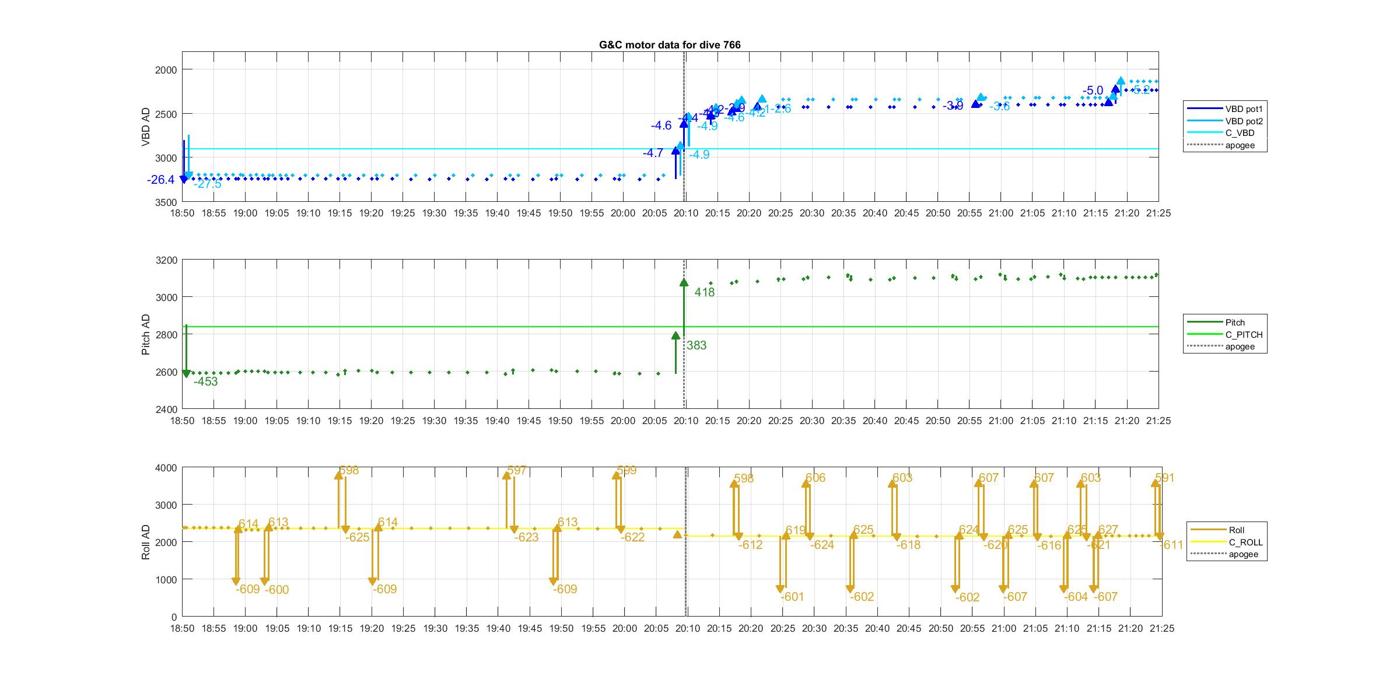Click the '2500' tick on VBD axis
Viewport: 1400px width, 693px height.
166,114
